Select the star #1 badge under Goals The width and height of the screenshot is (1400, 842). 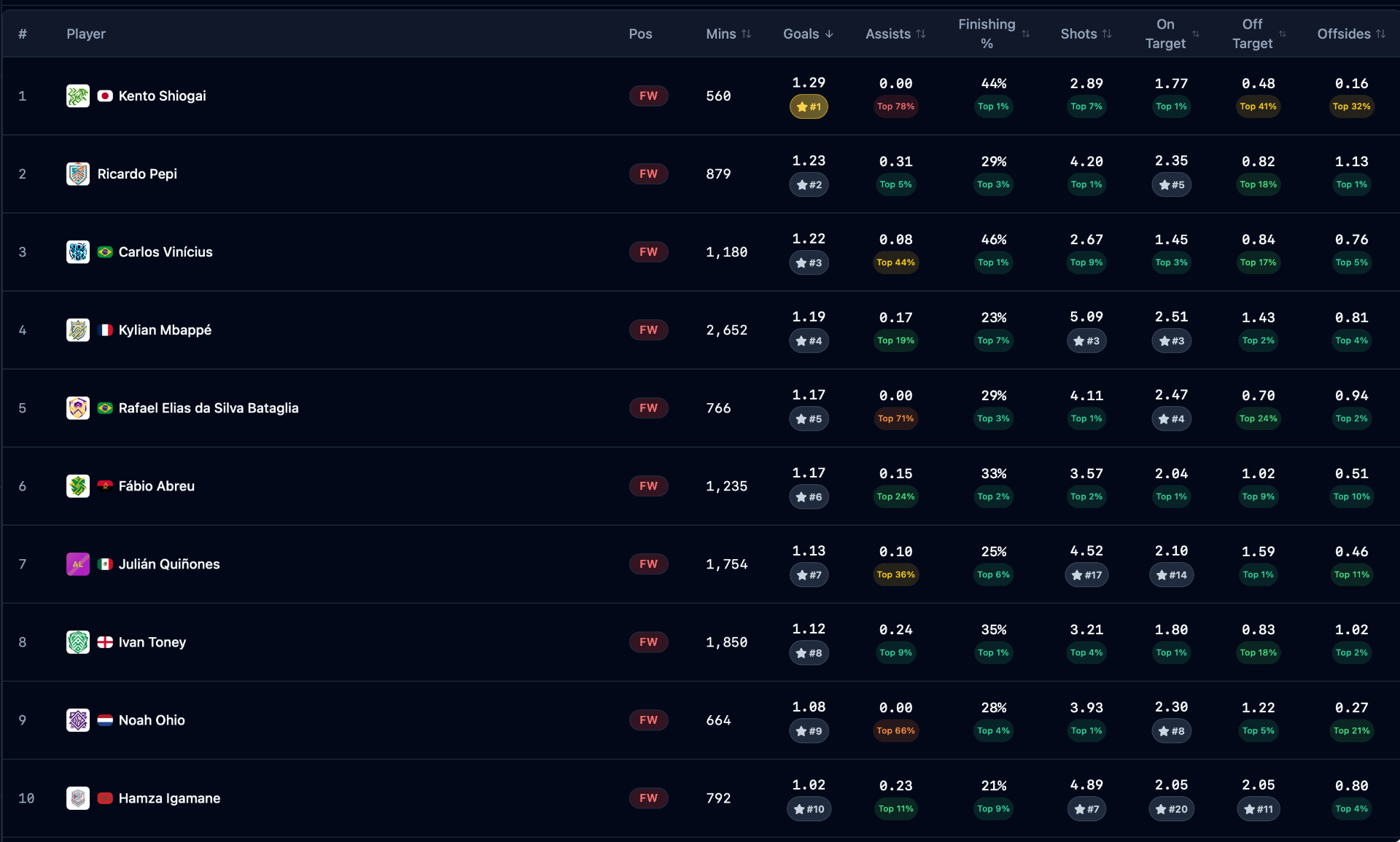[809, 106]
